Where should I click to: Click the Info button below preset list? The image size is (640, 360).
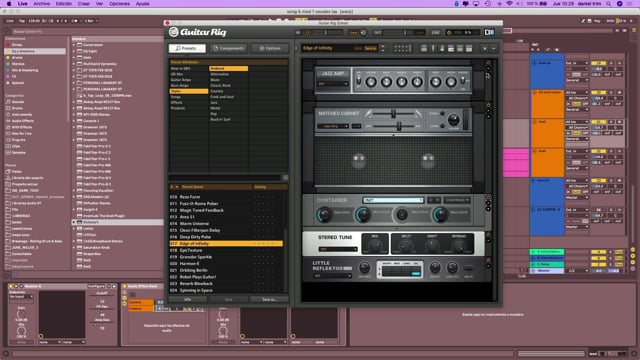(x=187, y=299)
